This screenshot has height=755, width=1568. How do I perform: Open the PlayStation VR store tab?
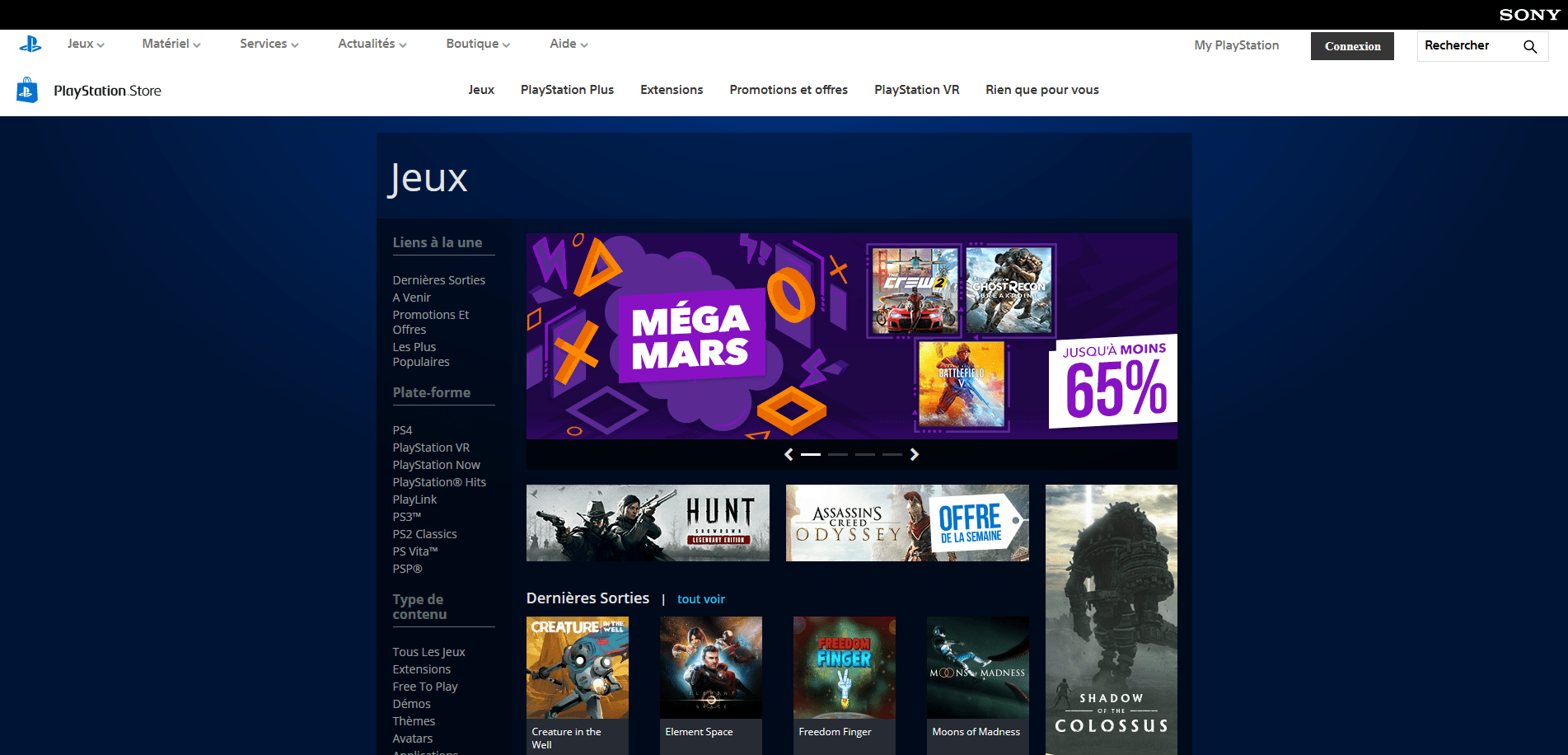click(x=917, y=90)
